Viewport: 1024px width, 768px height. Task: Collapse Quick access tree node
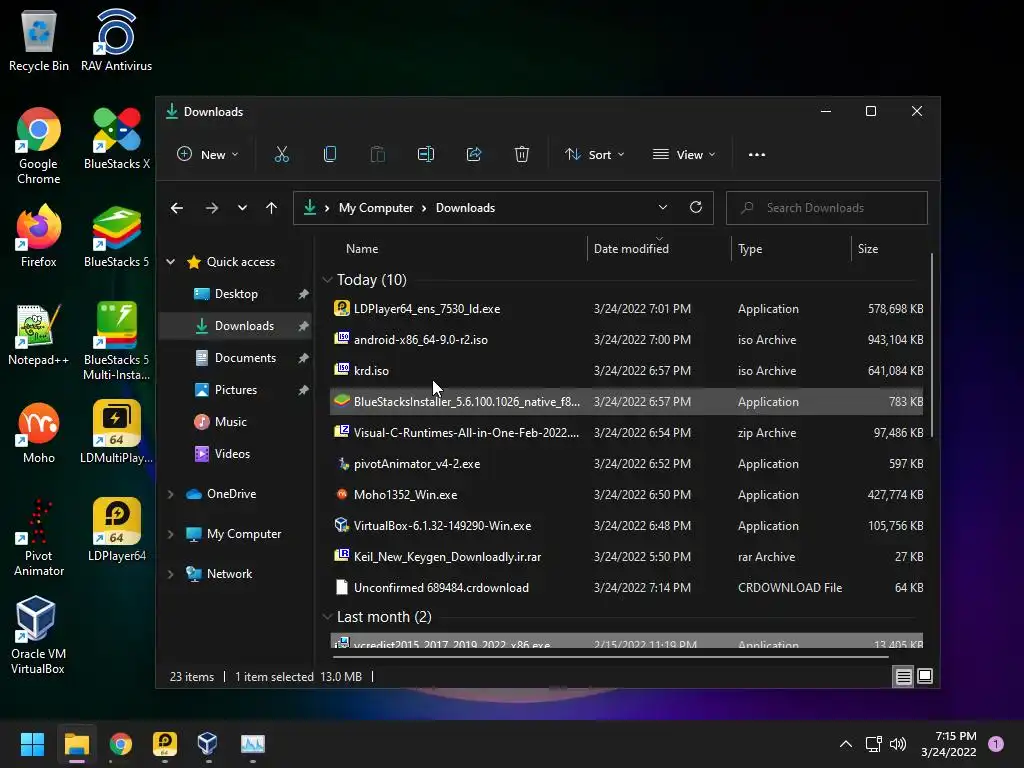(170, 262)
